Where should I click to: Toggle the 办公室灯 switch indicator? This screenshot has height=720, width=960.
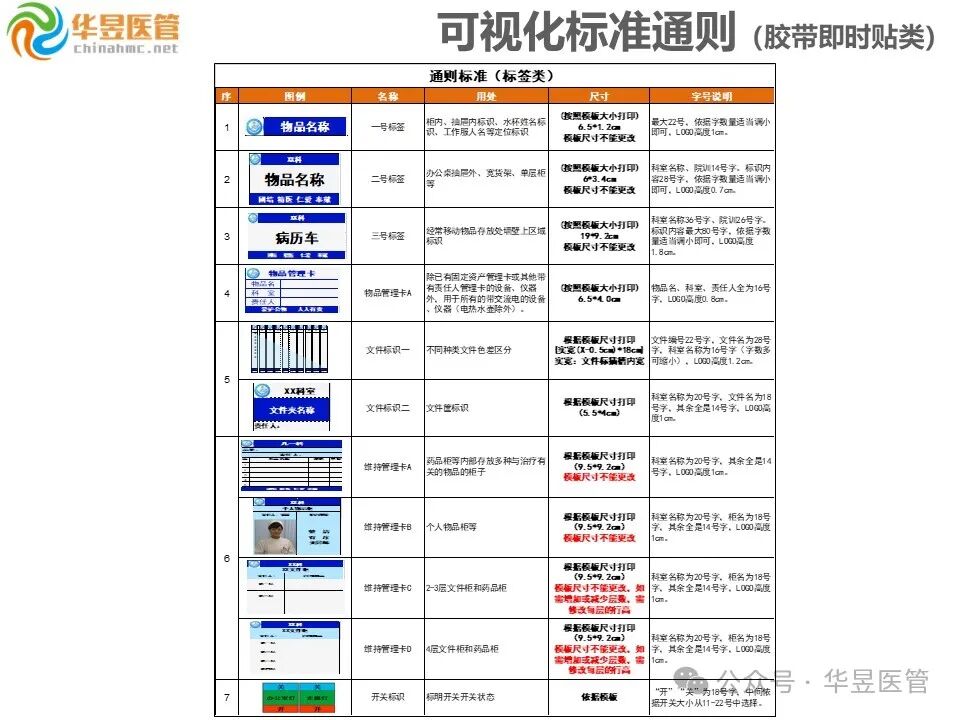(x=281, y=697)
